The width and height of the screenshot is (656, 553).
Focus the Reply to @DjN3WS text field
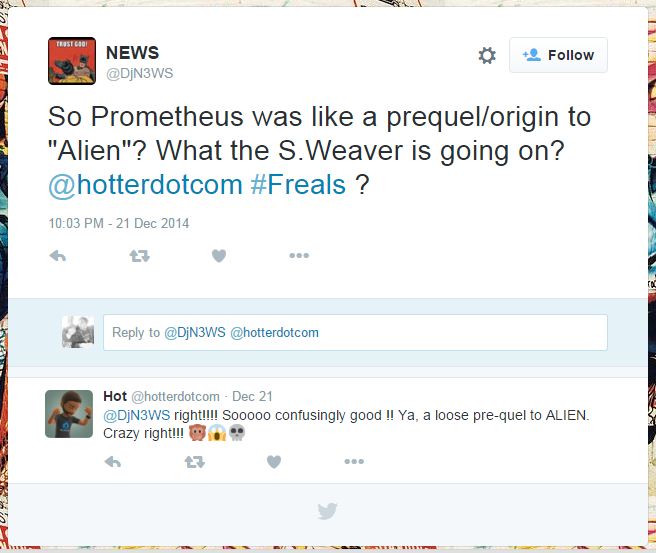355,333
